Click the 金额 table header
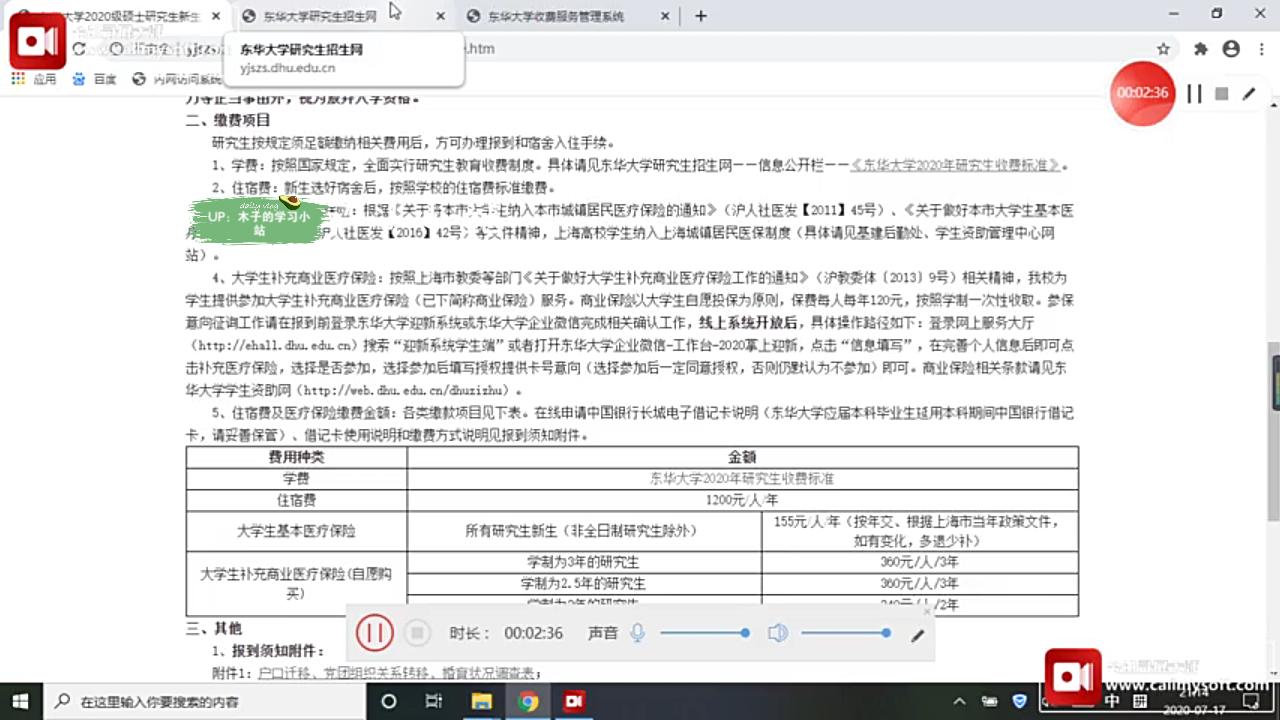Viewport: 1280px width, 720px height. 742,457
